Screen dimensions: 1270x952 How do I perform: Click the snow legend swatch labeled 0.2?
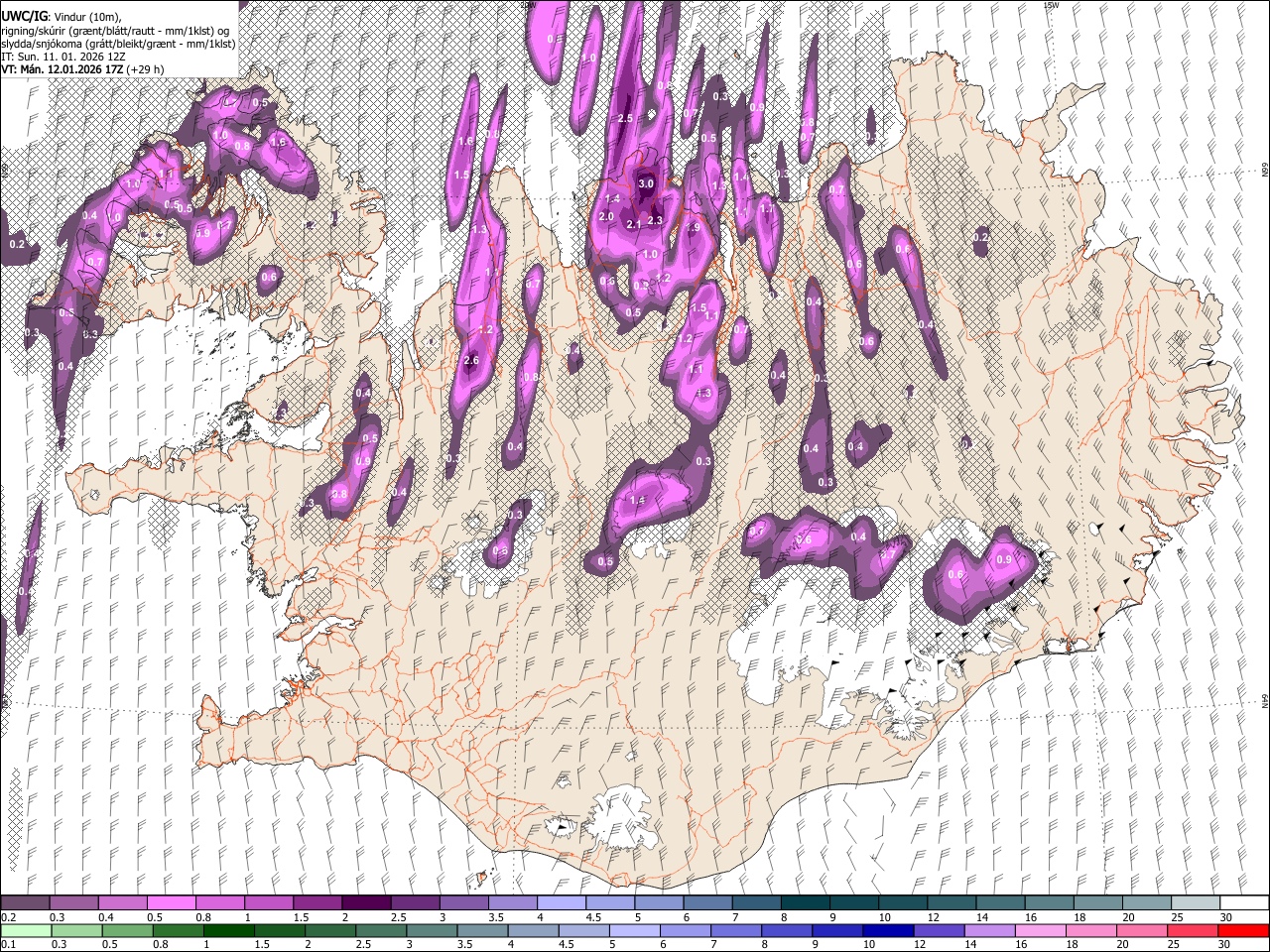pyautogui.click(x=25, y=902)
